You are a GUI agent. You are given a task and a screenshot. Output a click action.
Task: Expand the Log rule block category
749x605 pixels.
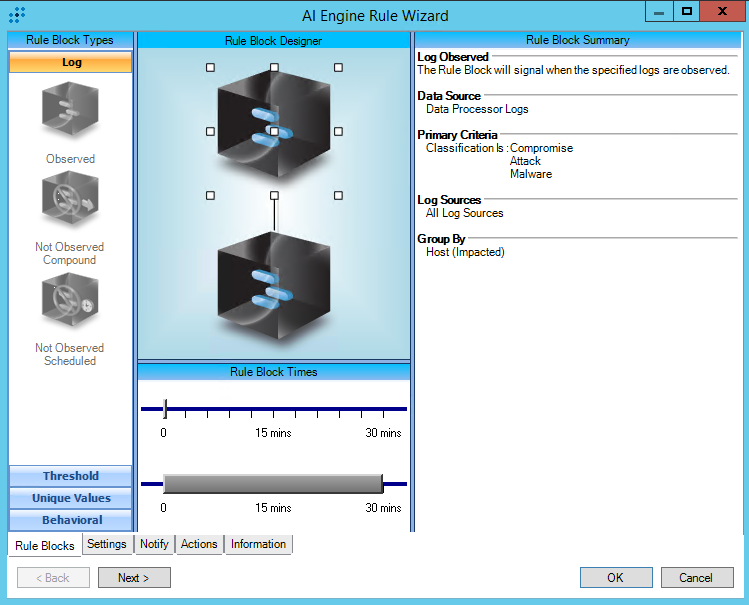[x=71, y=62]
